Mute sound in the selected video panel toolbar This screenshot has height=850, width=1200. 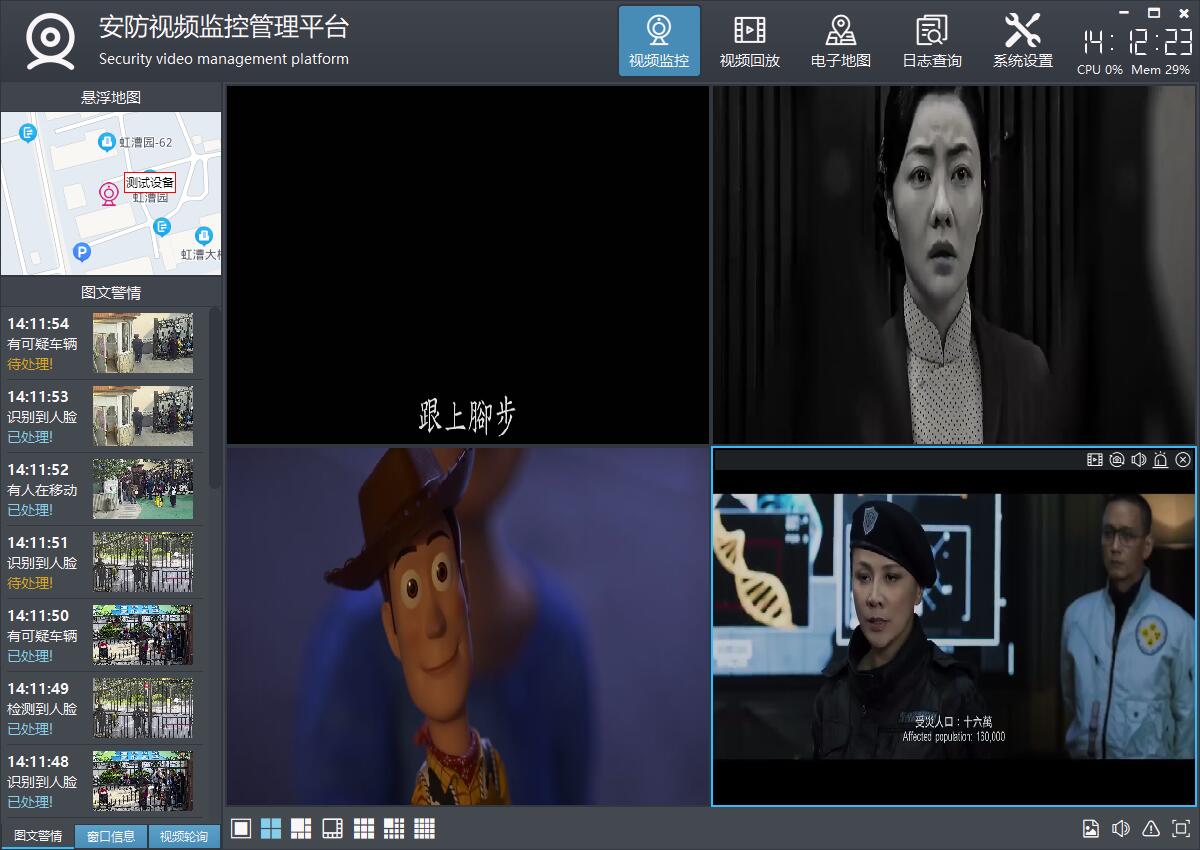point(1139,460)
